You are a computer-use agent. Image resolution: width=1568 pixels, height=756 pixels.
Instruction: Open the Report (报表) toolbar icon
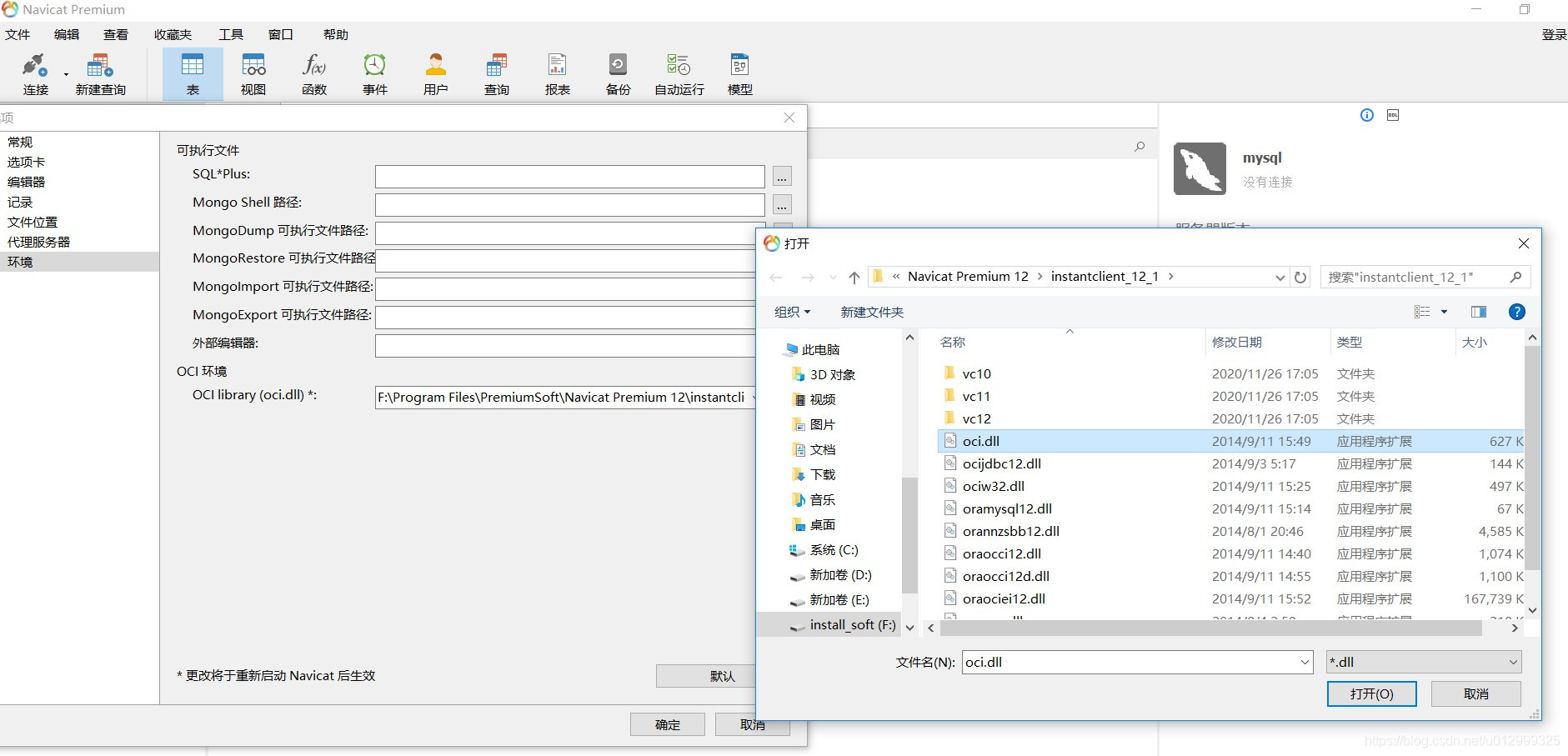click(558, 74)
